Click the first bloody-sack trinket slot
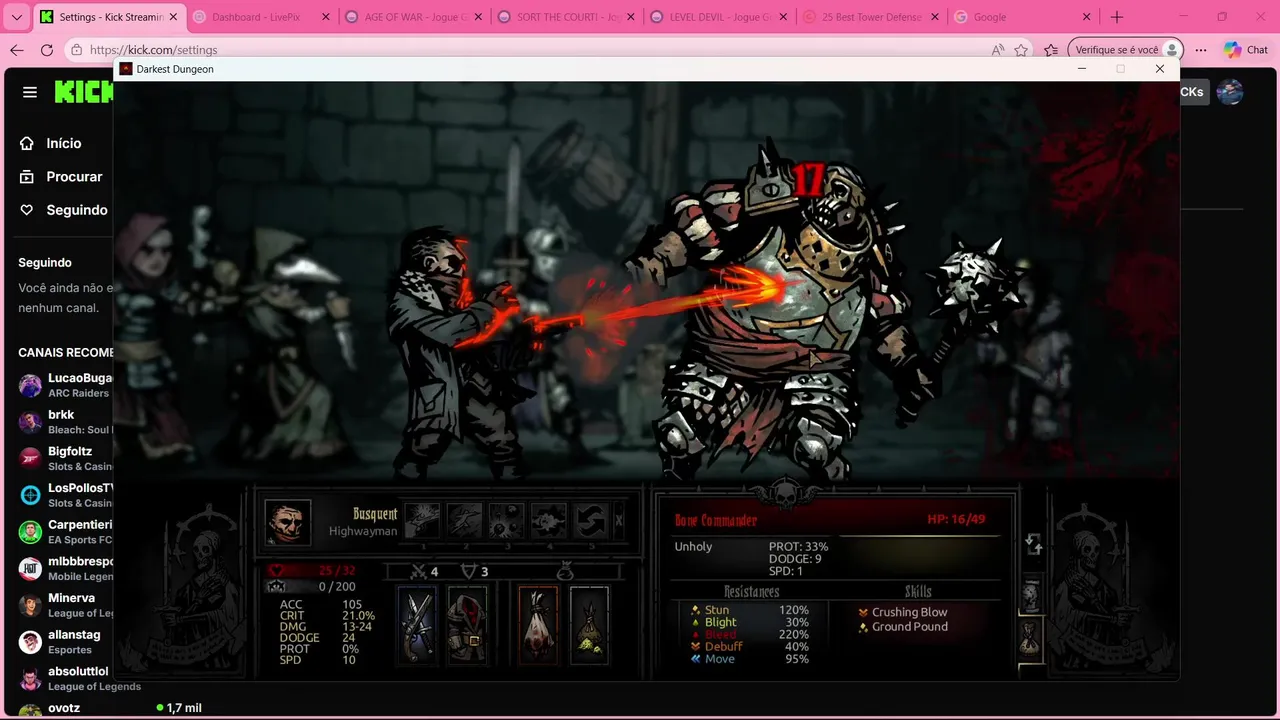Viewport: 1280px width, 720px height. [x=538, y=625]
